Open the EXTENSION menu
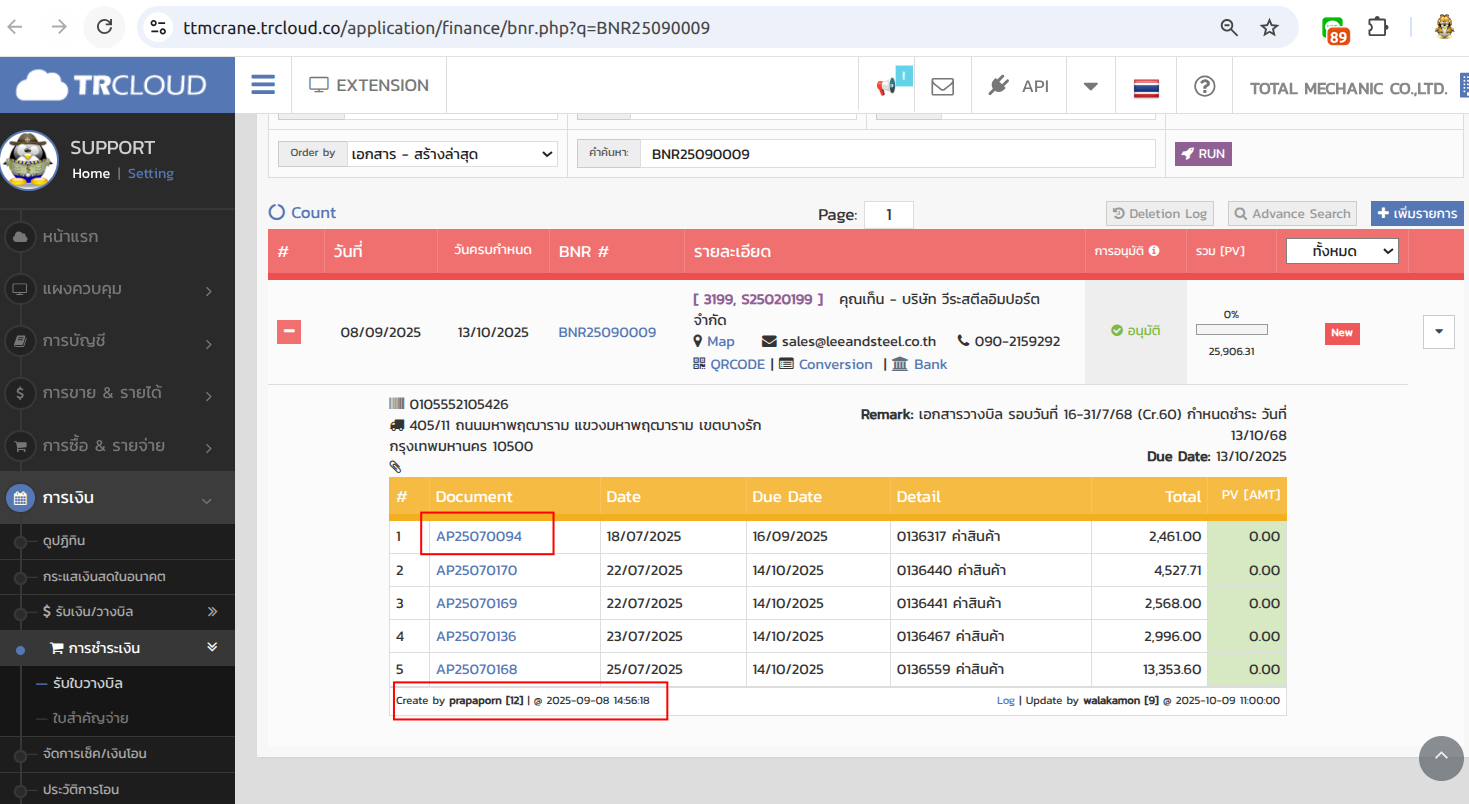 (x=369, y=86)
